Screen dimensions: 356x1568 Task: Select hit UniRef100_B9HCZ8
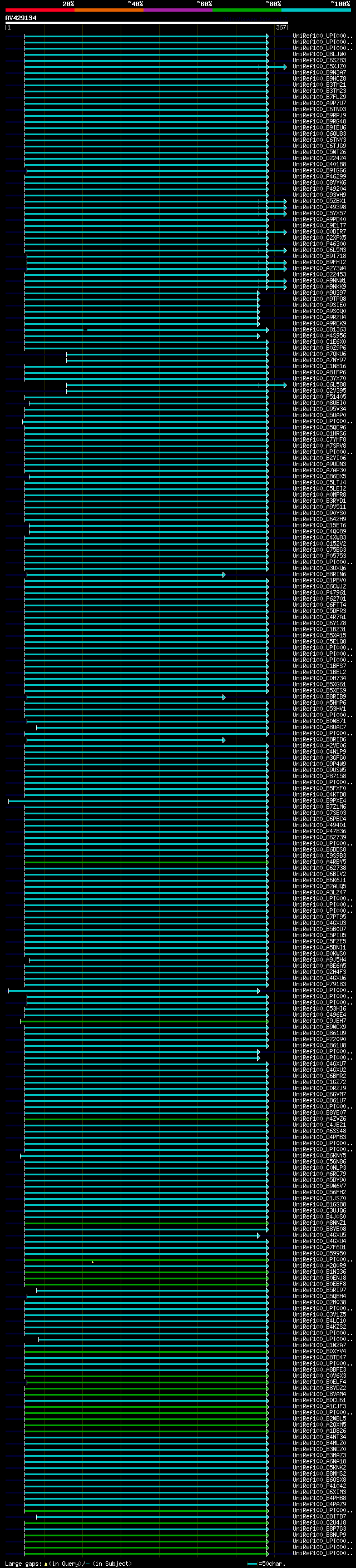tap(319, 78)
